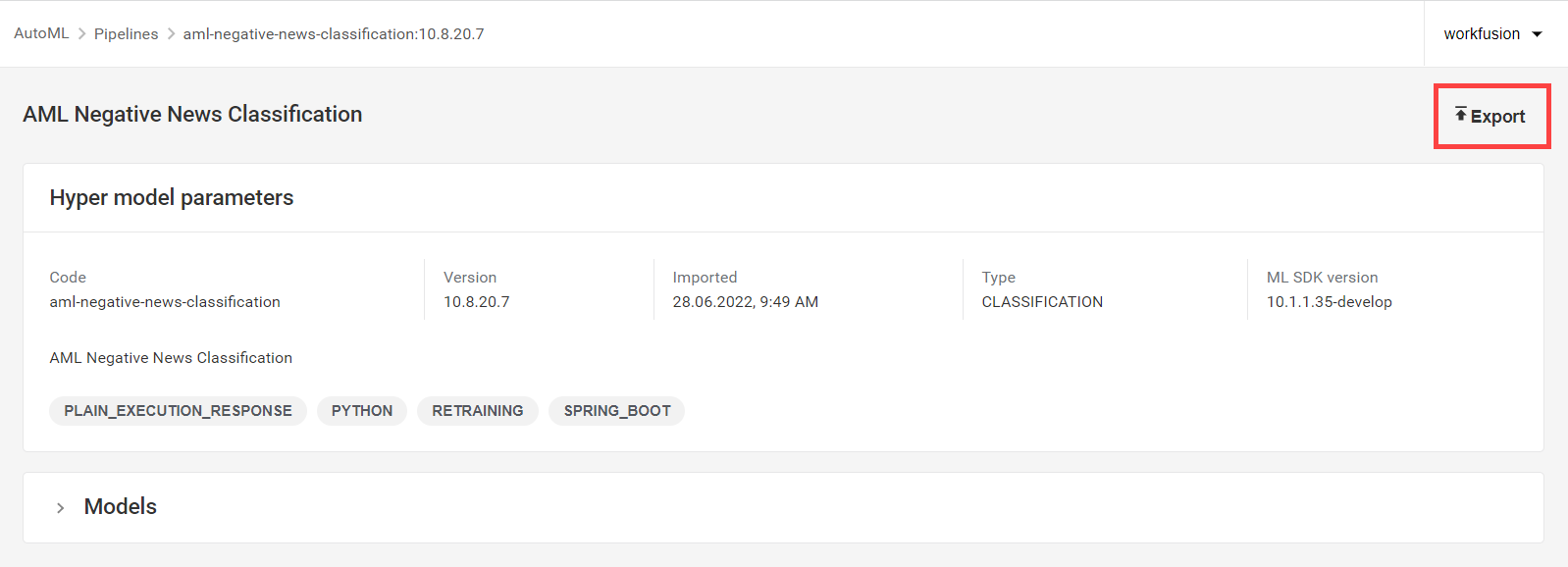Viewport: 1568px width, 567px height.
Task: Click the Hyper model parameters heading
Action: [172, 197]
